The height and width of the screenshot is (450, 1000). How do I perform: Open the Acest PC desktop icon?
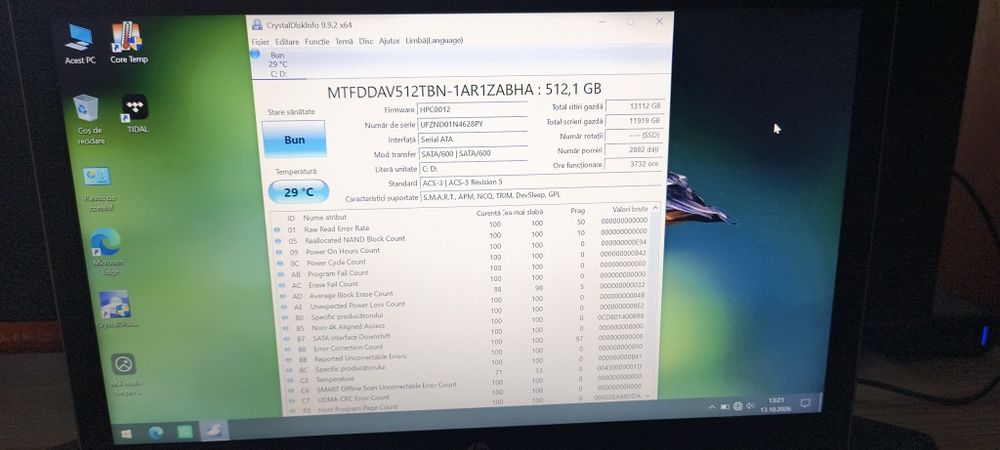(80, 43)
